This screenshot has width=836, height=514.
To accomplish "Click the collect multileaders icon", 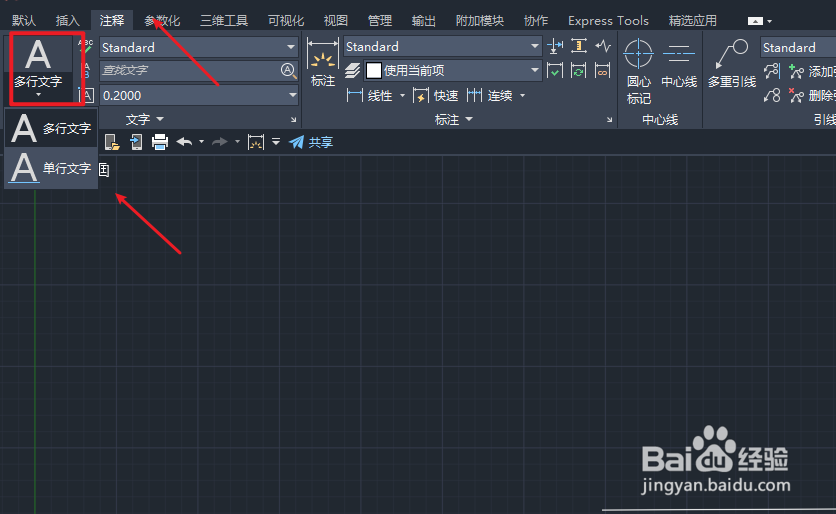I will tap(771, 95).
